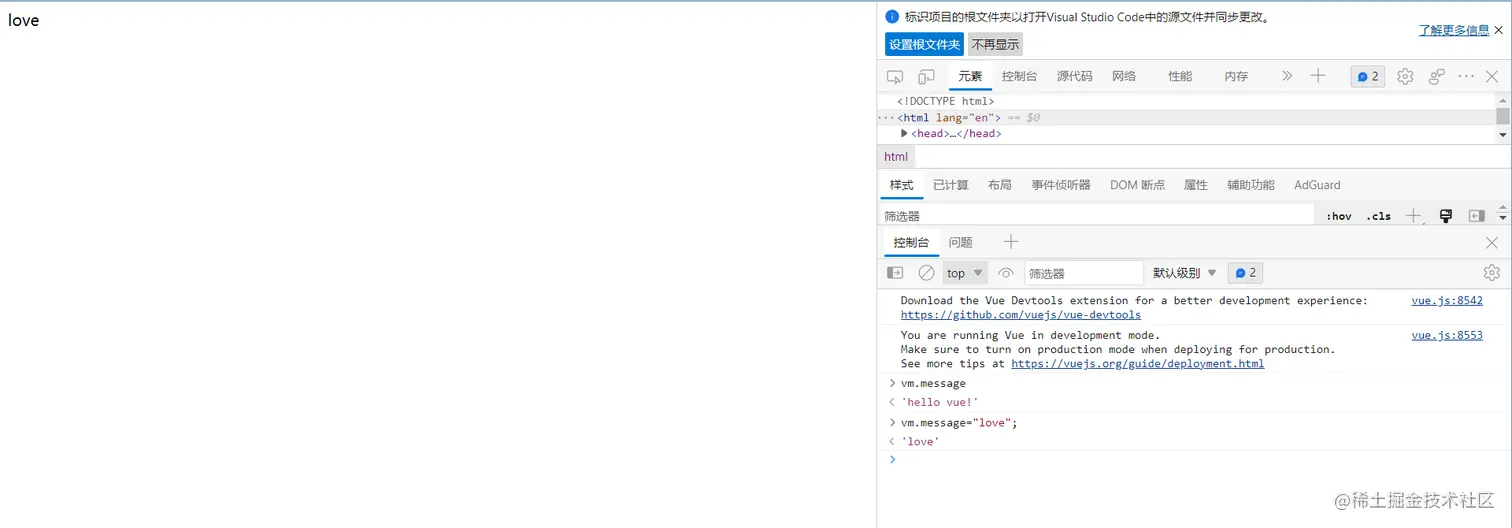Open the vue-devtools GitHub link
The height and width of the screenshot is (528, 1512).
tap(1021, 315)
